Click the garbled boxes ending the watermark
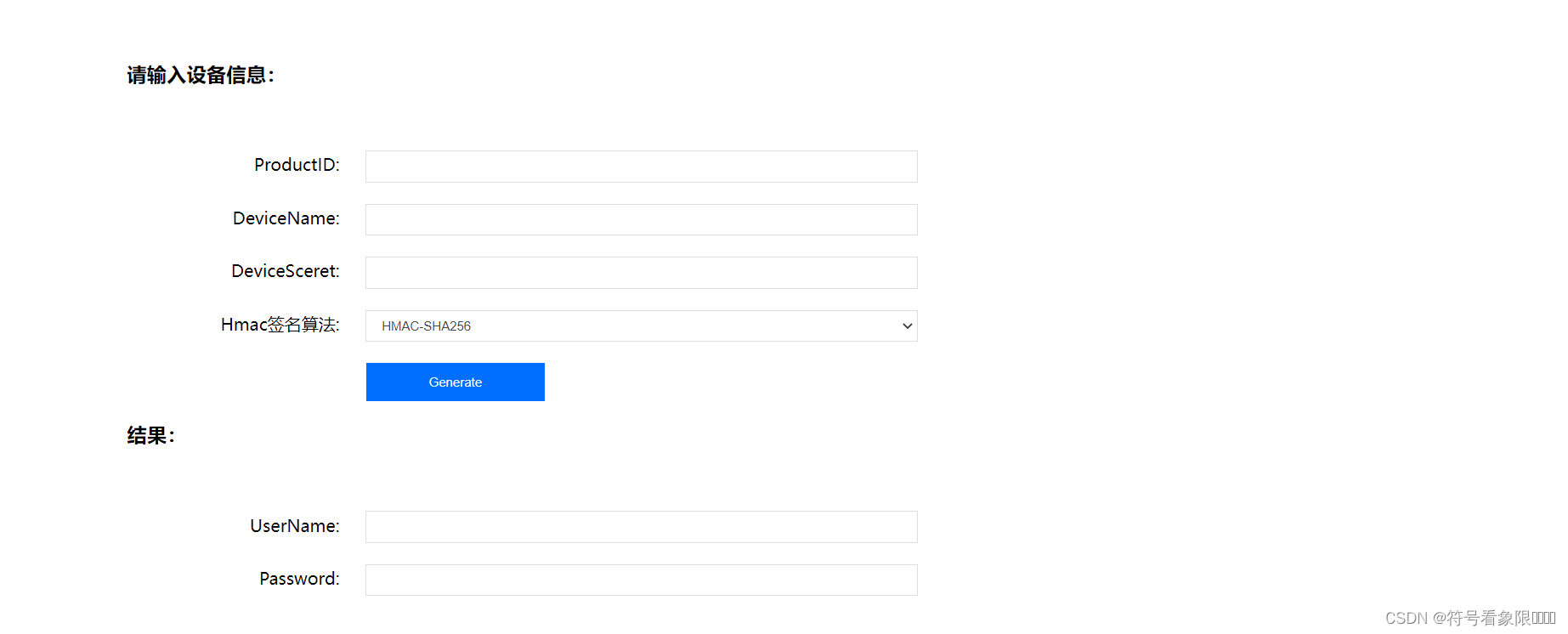 point(1544,619)
